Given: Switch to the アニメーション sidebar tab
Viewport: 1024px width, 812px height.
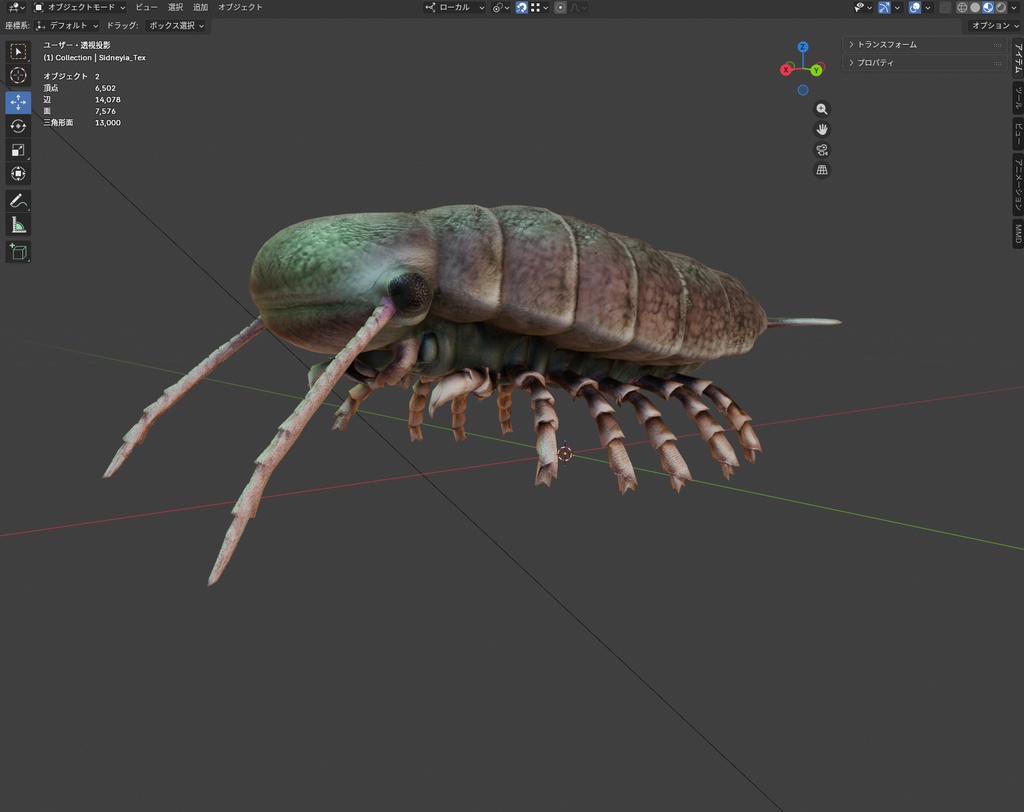Looking at the screenshot, I should (x=1017, y=185).
